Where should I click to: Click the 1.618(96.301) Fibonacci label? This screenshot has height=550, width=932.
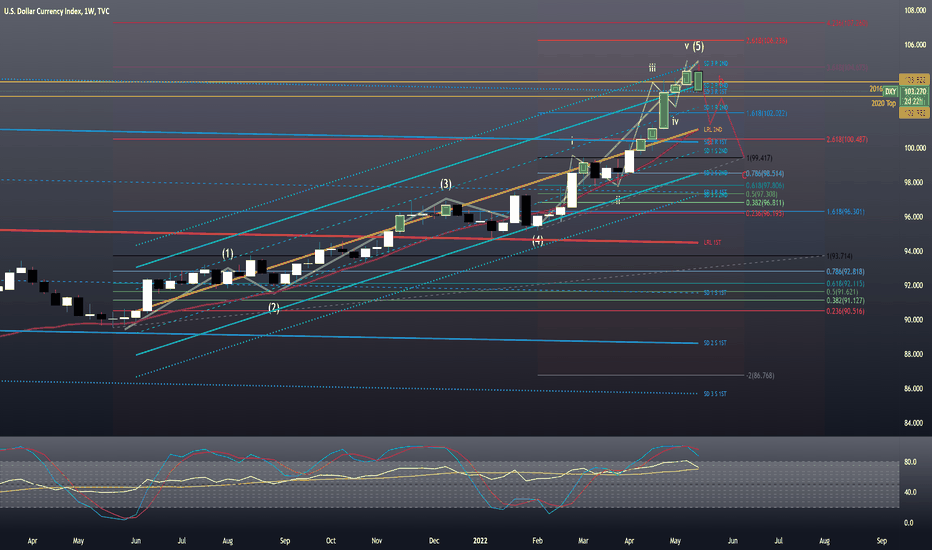coord(845,212)
